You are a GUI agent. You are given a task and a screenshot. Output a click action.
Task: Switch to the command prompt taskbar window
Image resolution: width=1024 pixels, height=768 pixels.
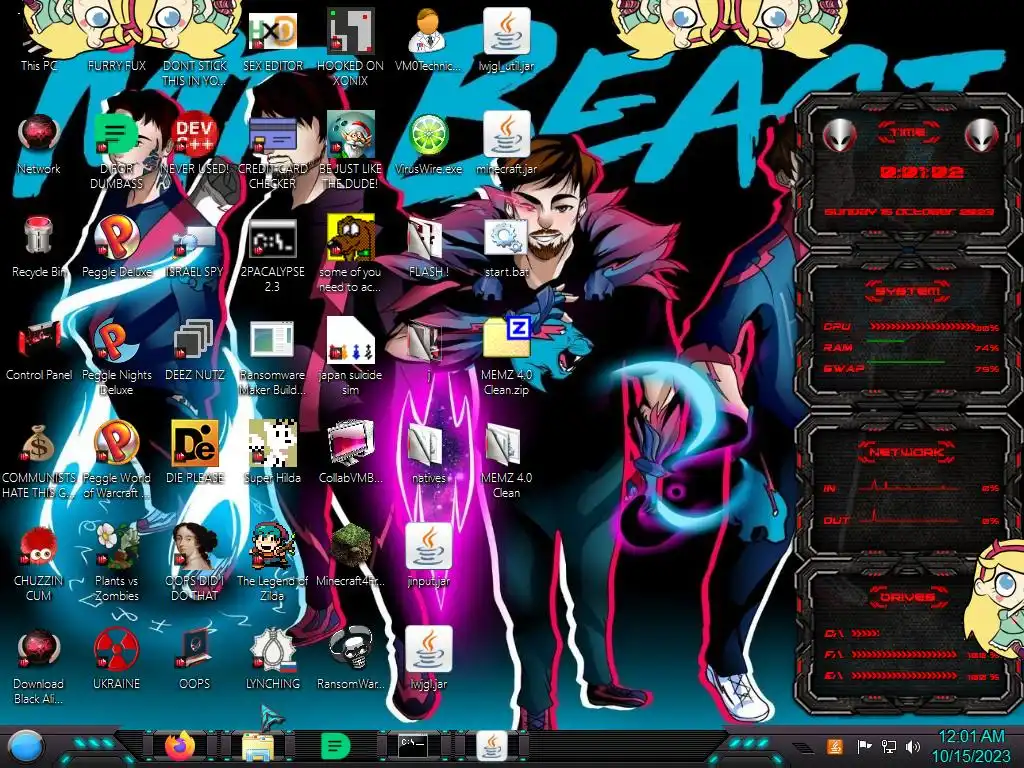(x=413, y=744)
